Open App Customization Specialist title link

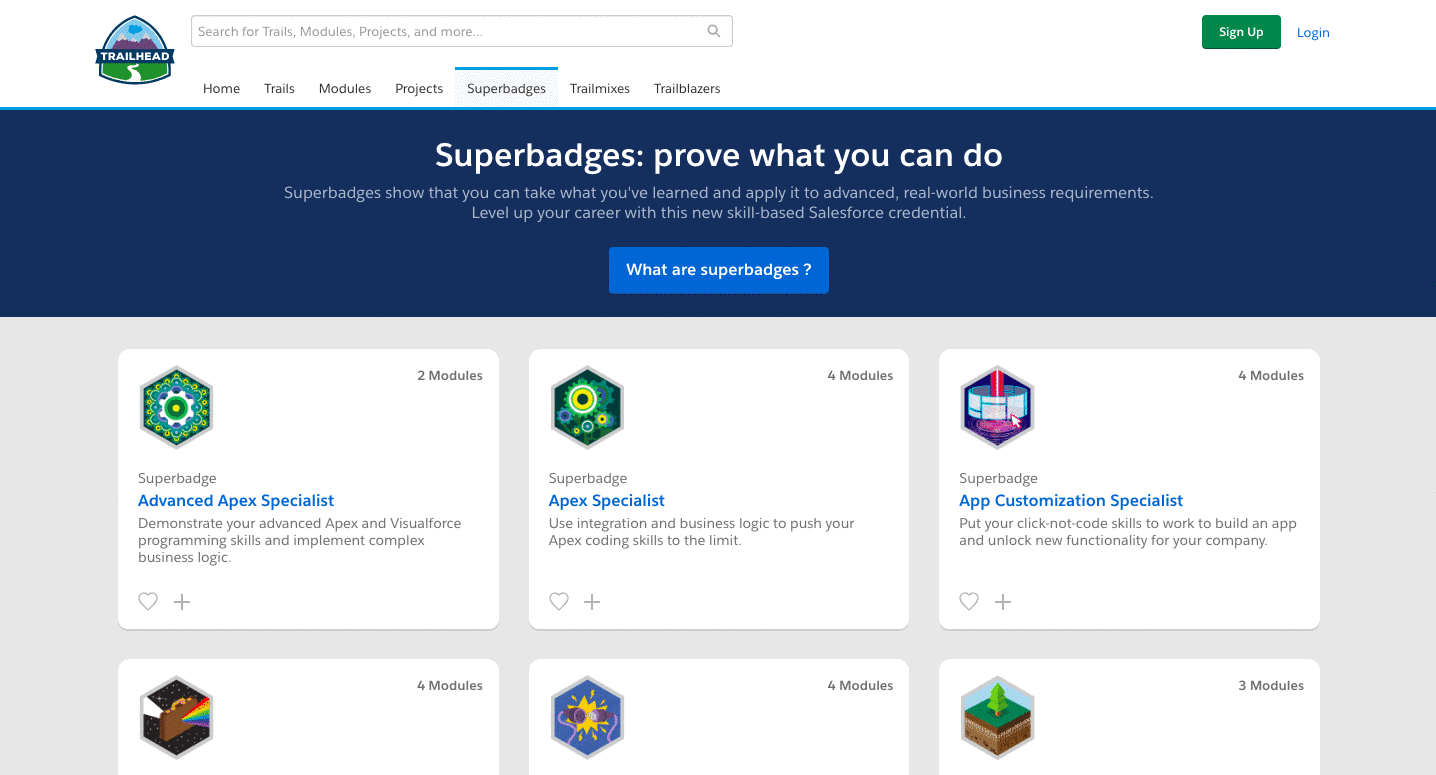(x=1071, y=500)
